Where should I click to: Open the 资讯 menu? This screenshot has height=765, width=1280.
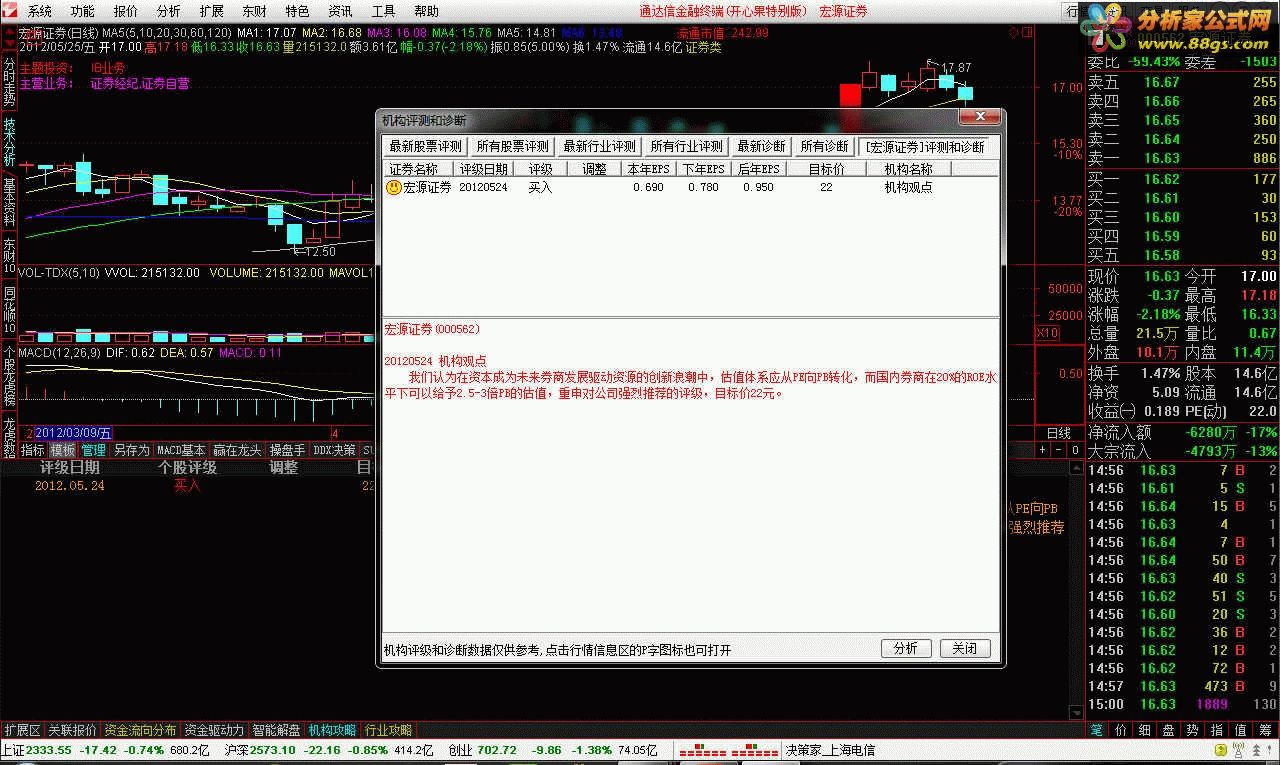pos(340,11)
